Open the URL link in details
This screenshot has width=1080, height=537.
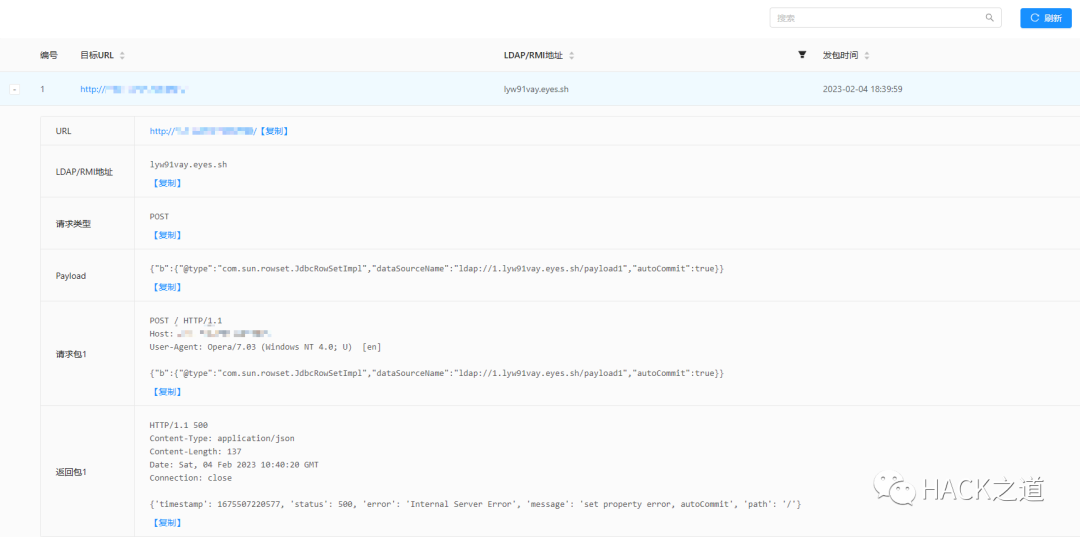coord(204,131)
